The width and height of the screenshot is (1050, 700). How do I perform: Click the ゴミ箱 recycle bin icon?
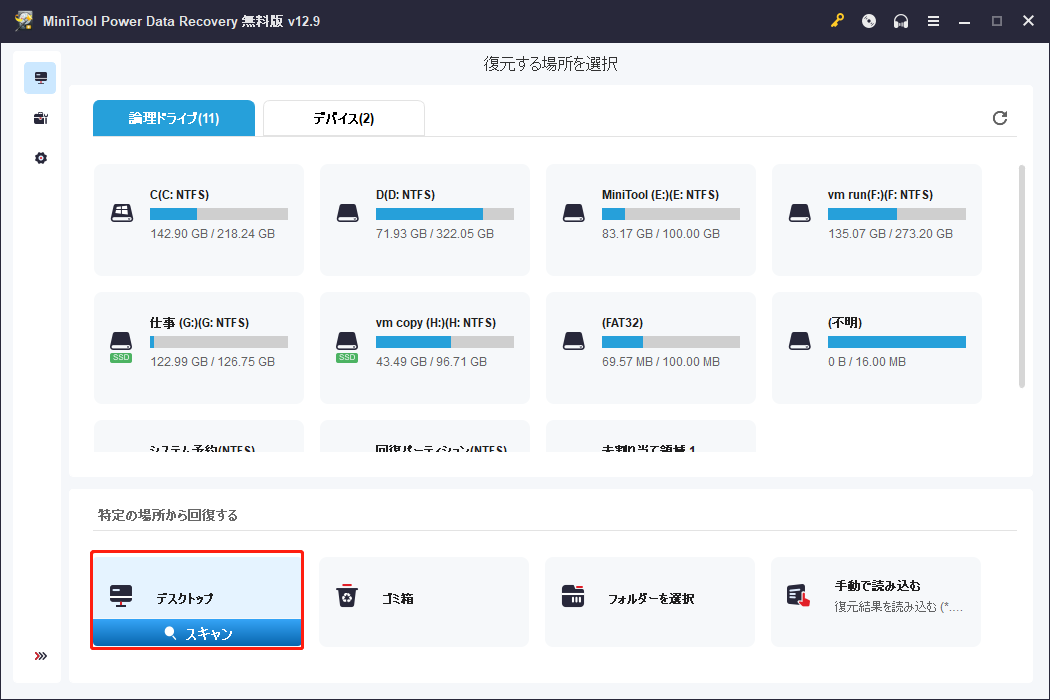(x=347, y=596)
